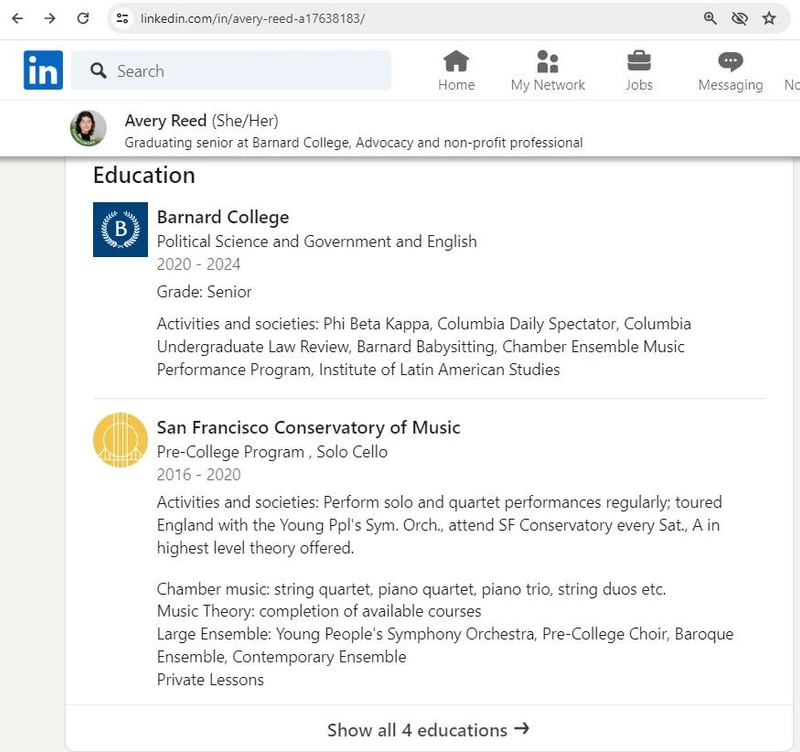
Task: Reload the page
Action: [x=81, y=17]
